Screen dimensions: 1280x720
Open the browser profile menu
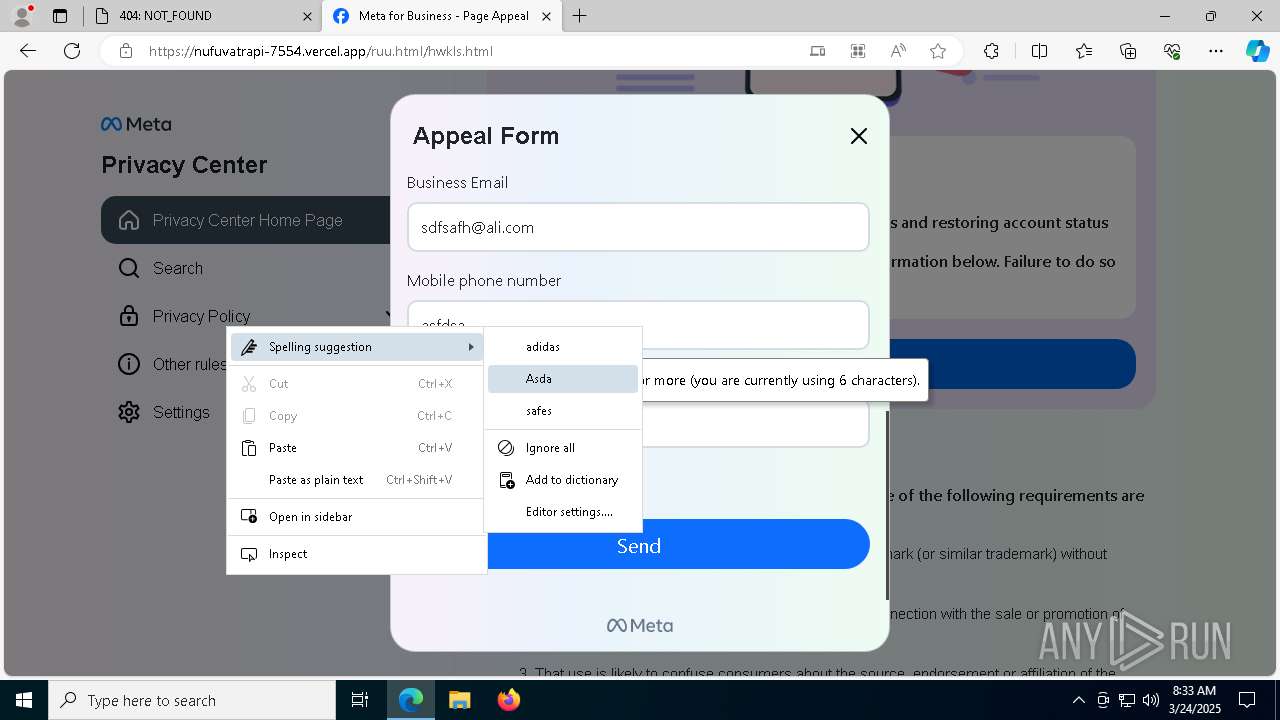click(23, 16)
